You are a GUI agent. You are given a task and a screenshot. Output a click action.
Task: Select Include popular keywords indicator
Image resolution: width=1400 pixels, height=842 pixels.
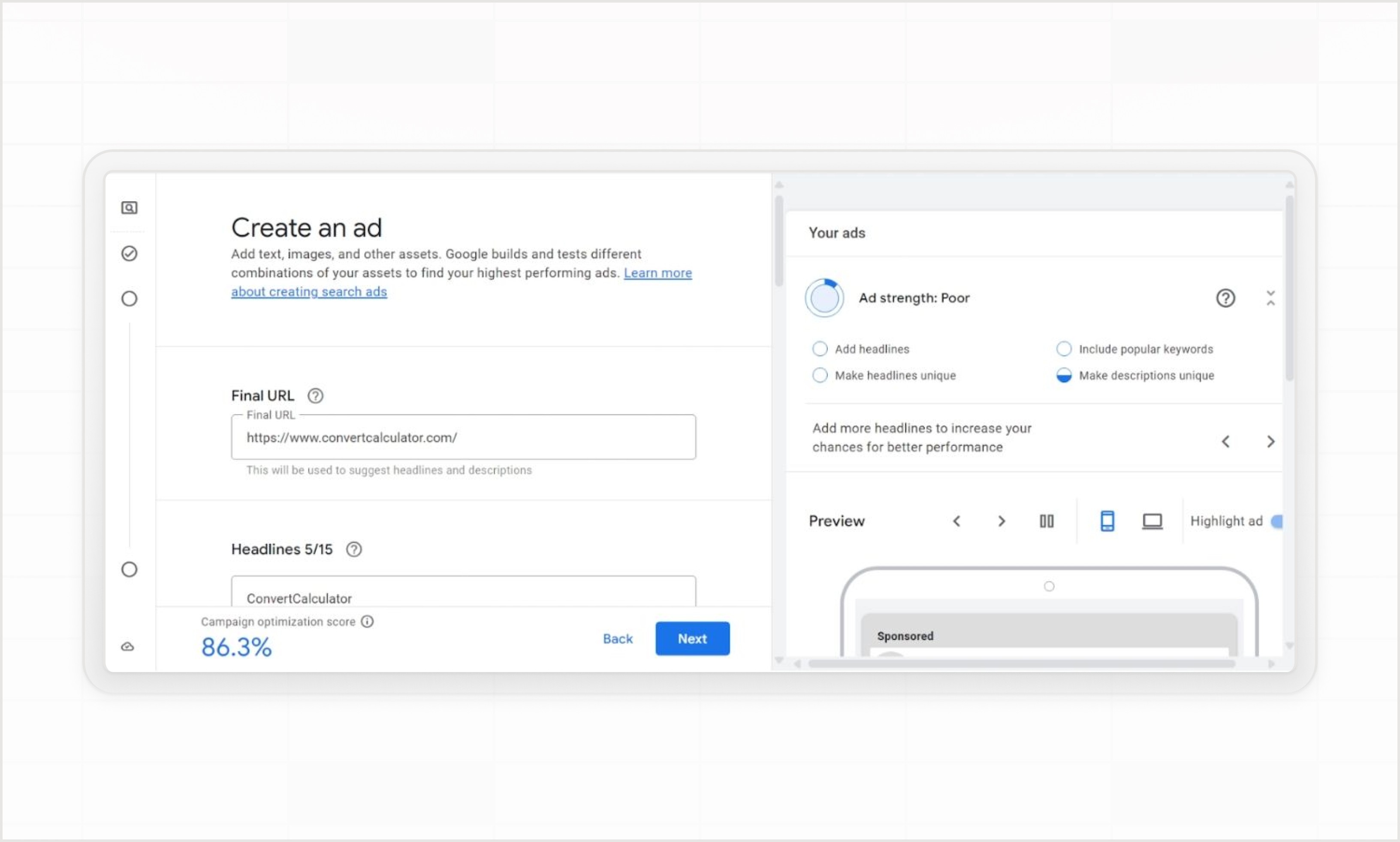click(x=1064, y=349)
